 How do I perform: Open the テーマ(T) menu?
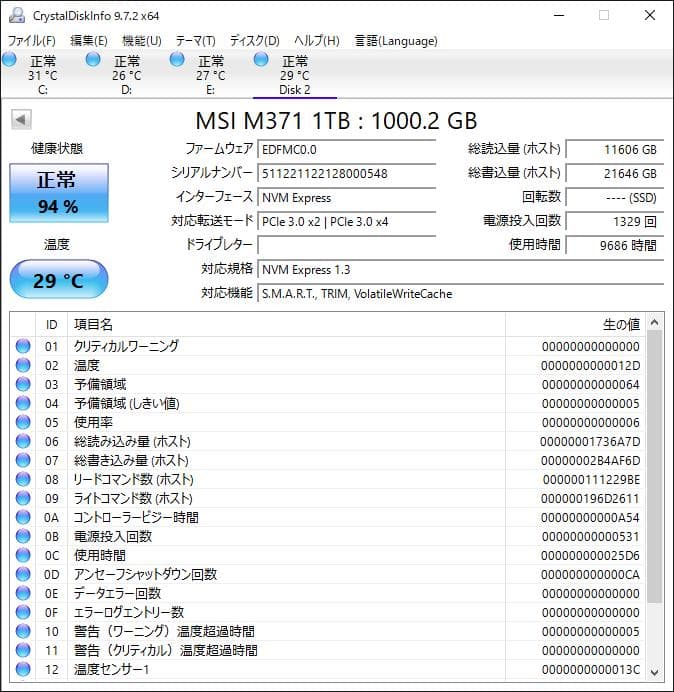tap(196, 41)
